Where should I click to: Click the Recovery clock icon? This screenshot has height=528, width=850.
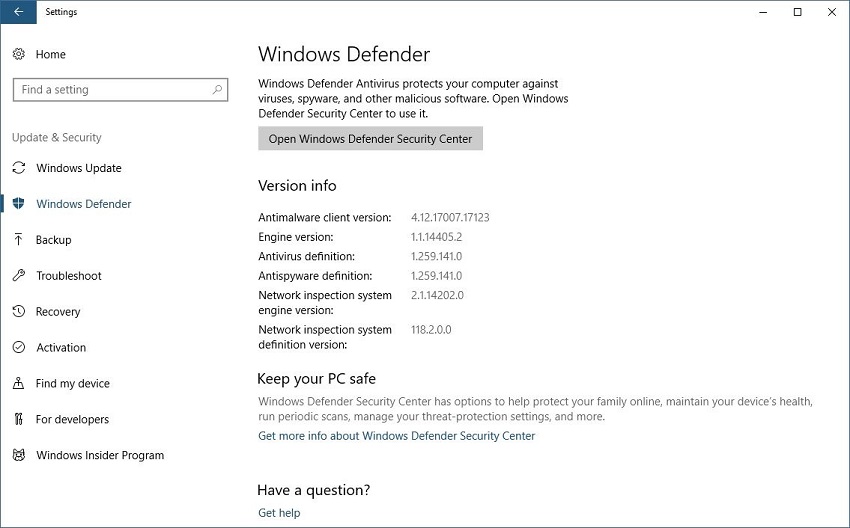pyautogui.click(x=19, y=312)
